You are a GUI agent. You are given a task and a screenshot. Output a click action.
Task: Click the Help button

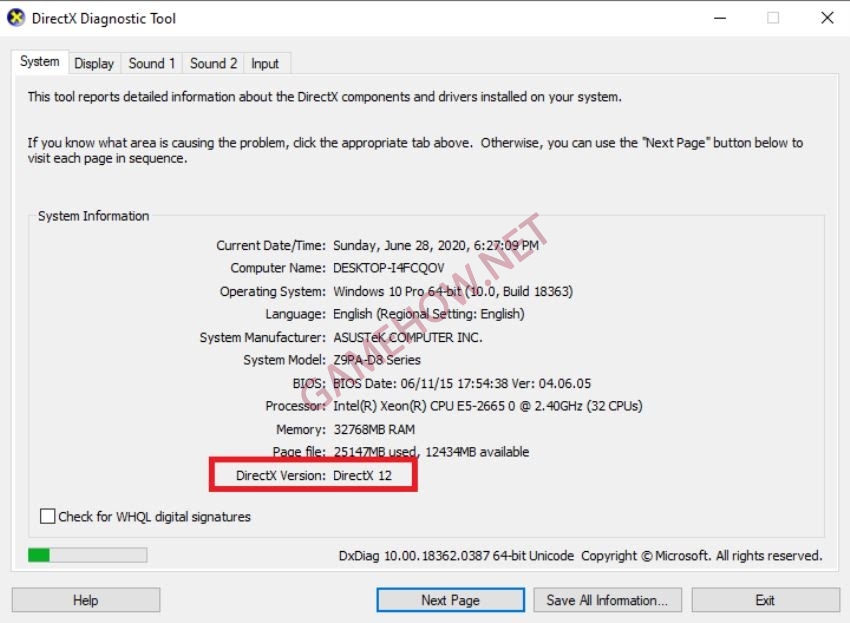point(86,600)
